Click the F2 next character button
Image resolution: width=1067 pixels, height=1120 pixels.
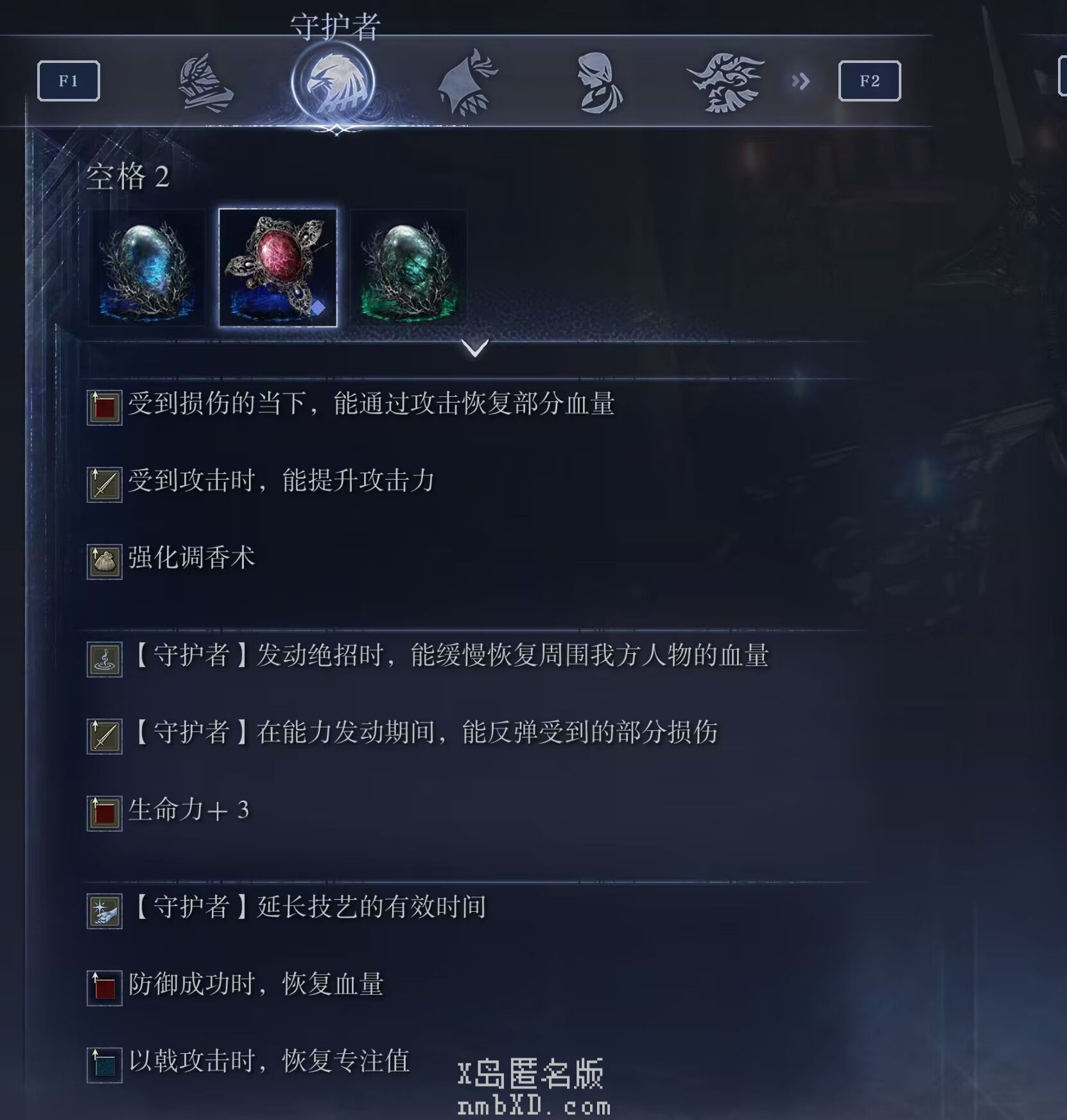tap(869, 81)
